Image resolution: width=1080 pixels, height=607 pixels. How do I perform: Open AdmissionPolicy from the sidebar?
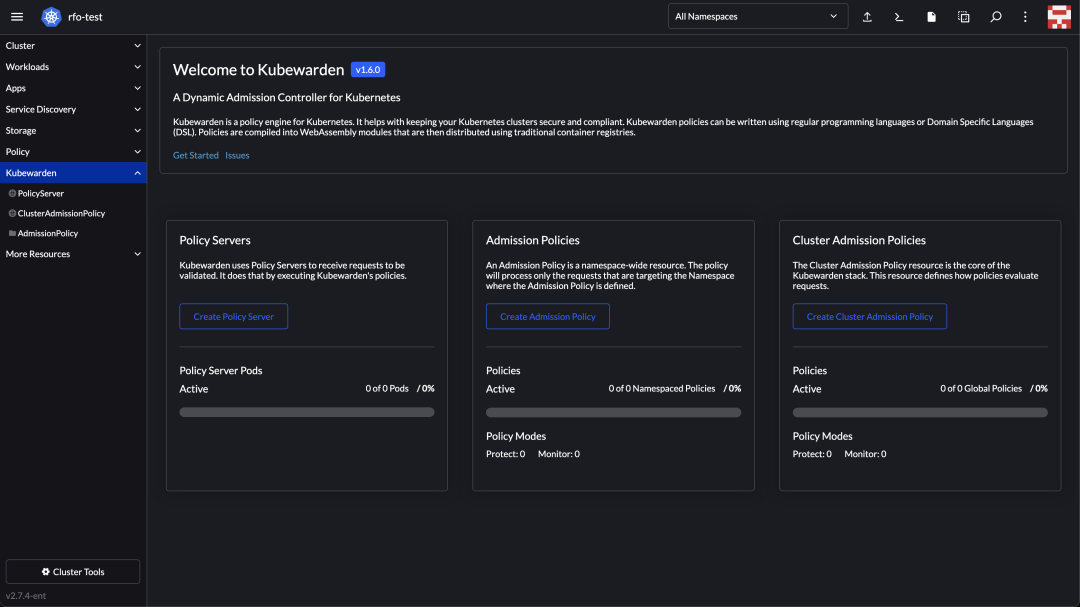tap(47, 233)
